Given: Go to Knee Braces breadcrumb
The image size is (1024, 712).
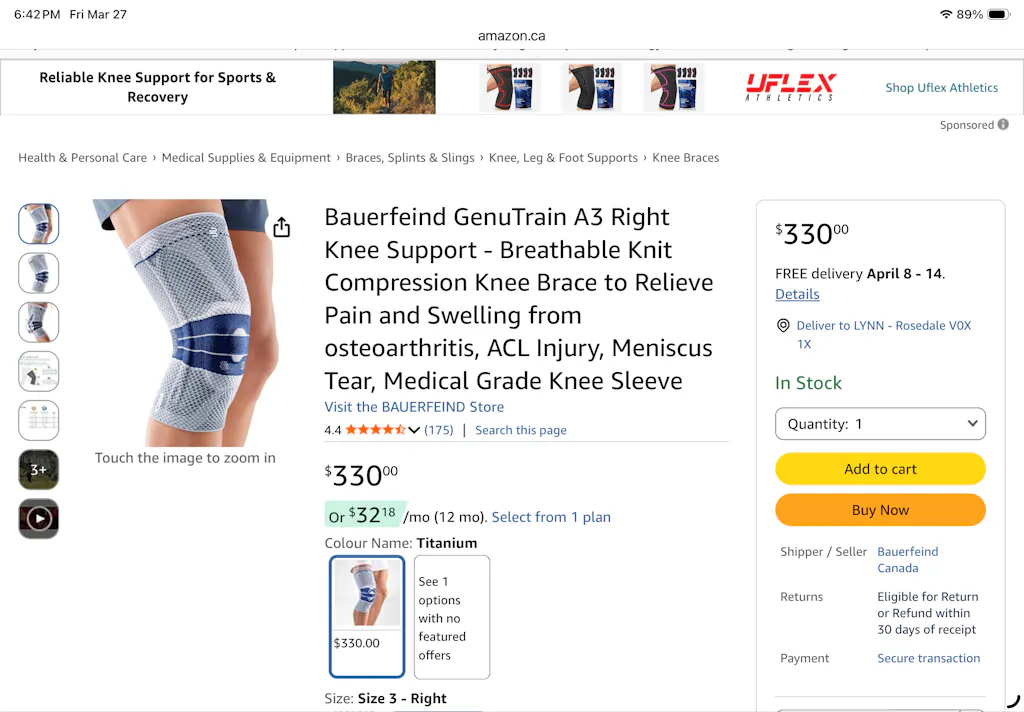Looking at the screenshot, I should (686, 158).
